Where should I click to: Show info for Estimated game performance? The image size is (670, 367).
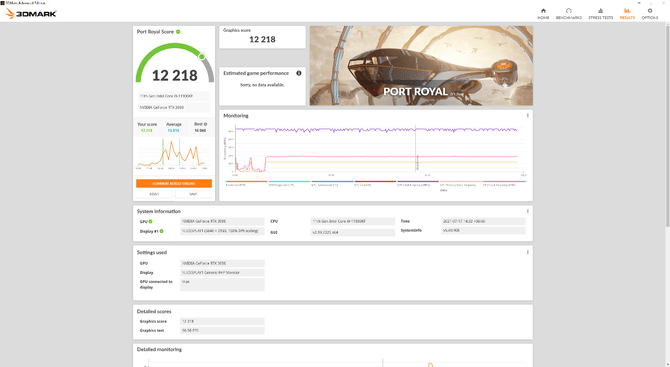299,73
